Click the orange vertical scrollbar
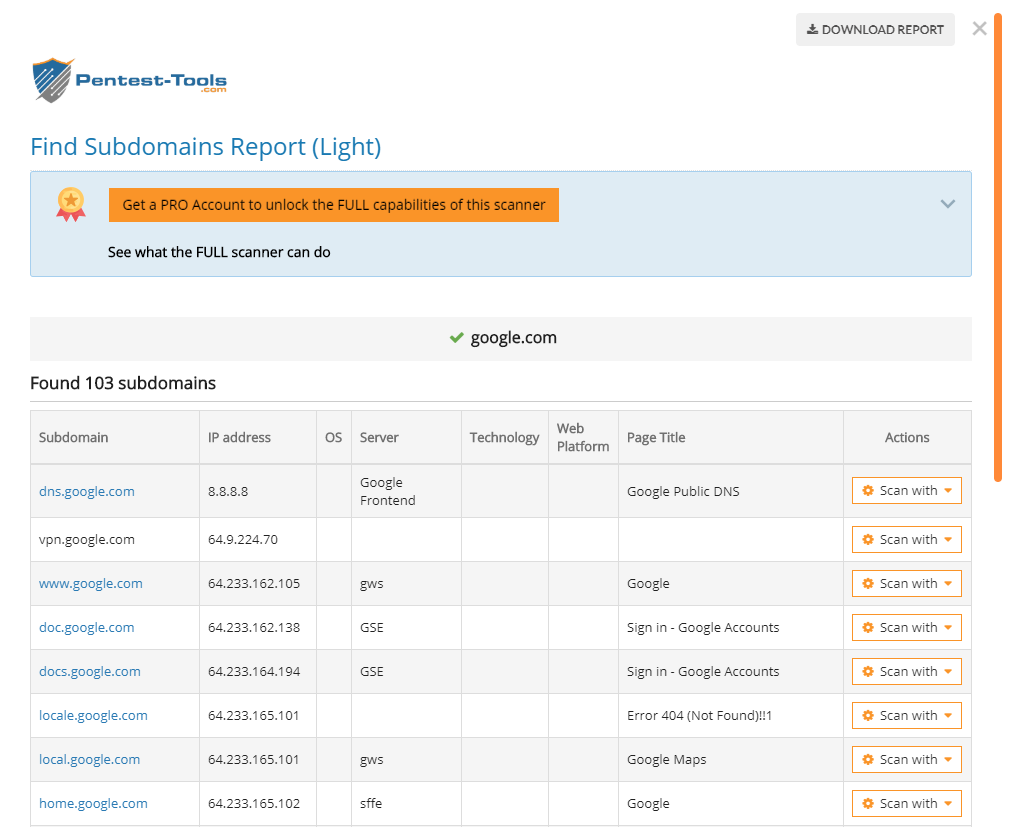 coord(998,249)
